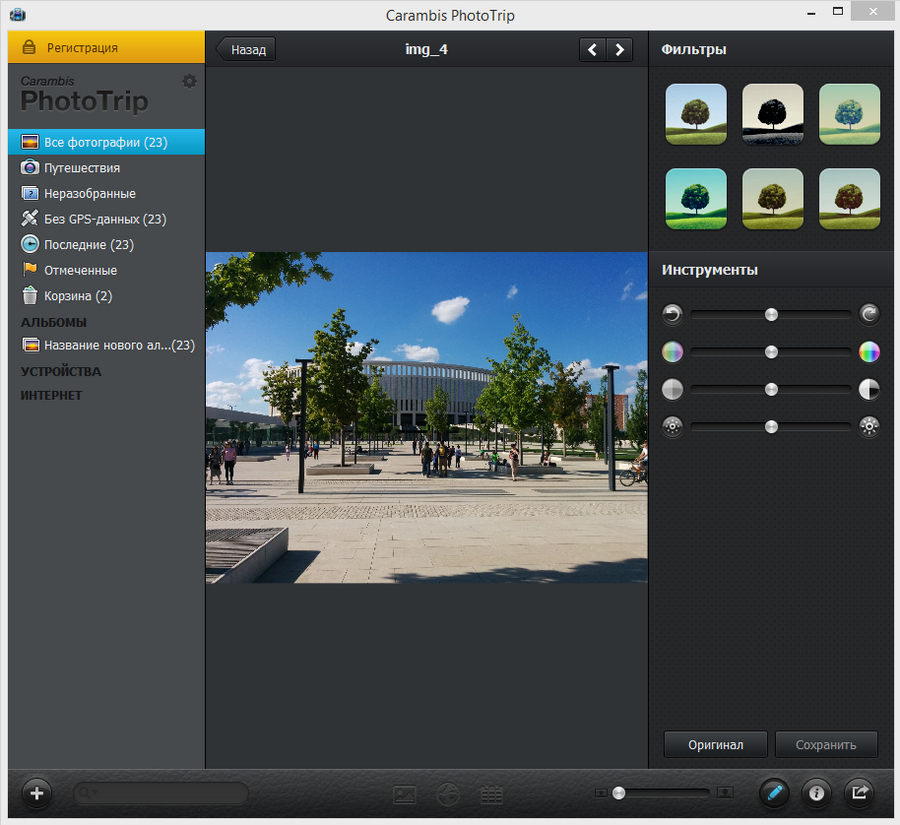Open photo info with the 'i' icon
Image resolution: width=900 pixels, height=825 pixels.
tap(816, 793)
